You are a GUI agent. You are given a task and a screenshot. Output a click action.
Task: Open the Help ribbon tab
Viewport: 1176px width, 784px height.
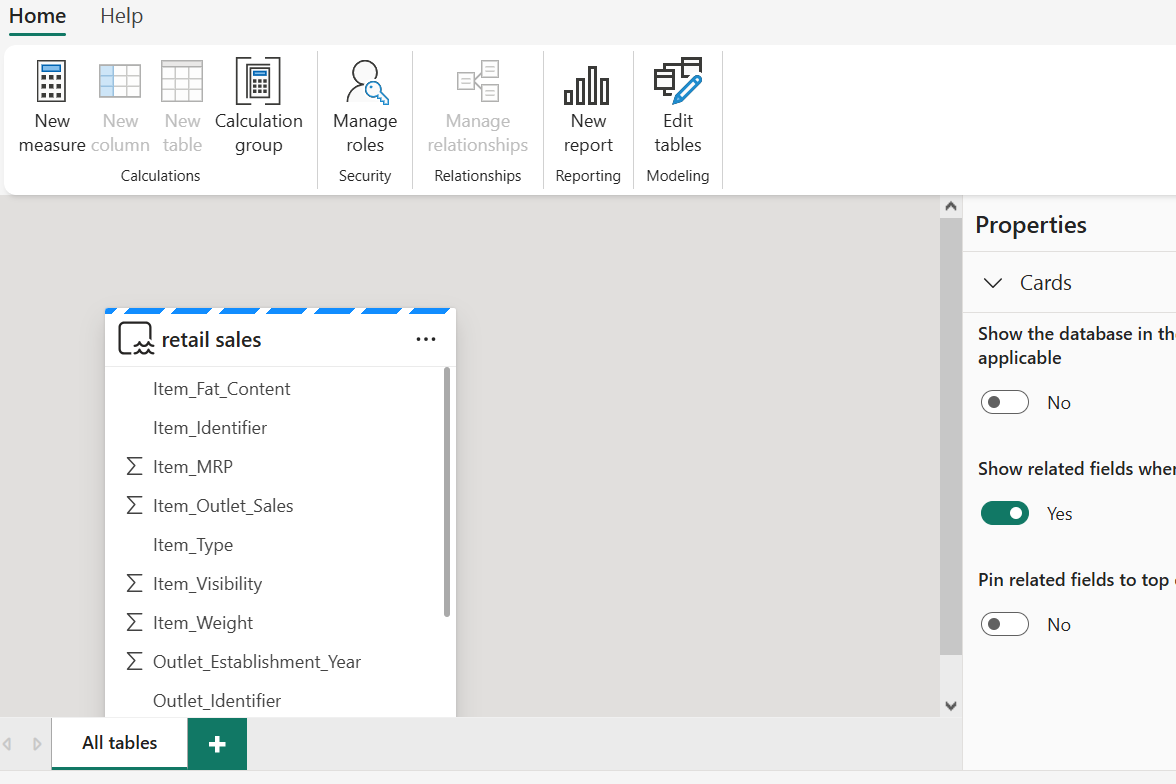tap(122, 17)
